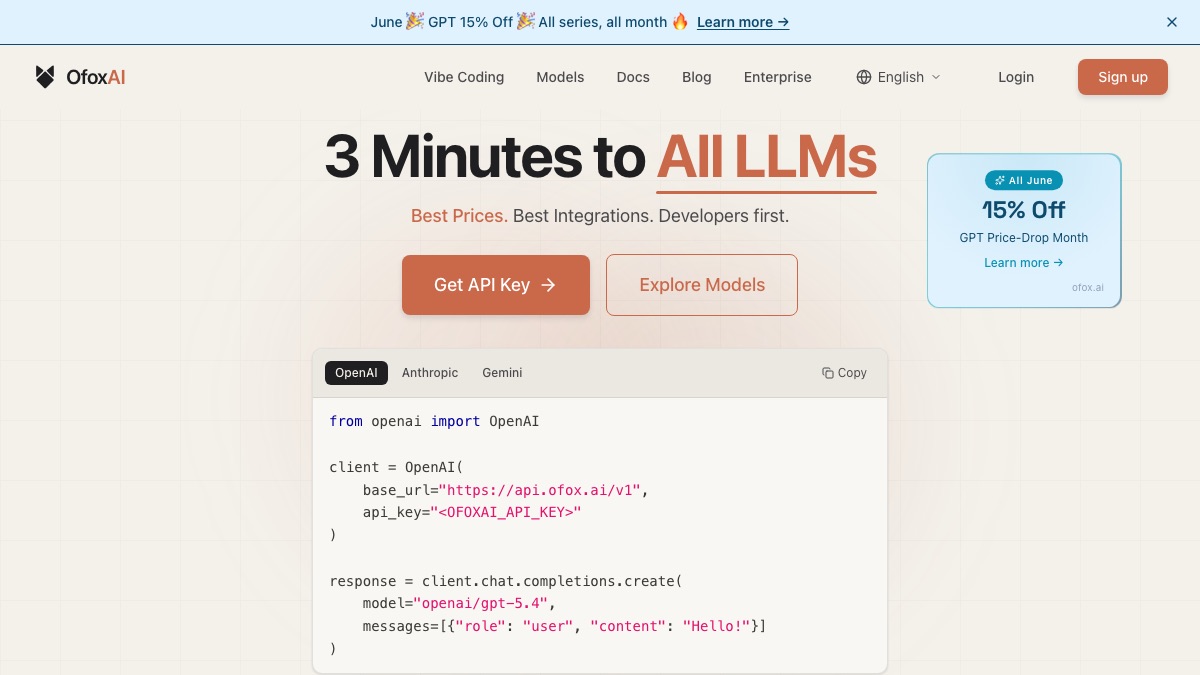Open the Enterprise nav item
The image size is (1200, 675).
(x=778, y=77)
